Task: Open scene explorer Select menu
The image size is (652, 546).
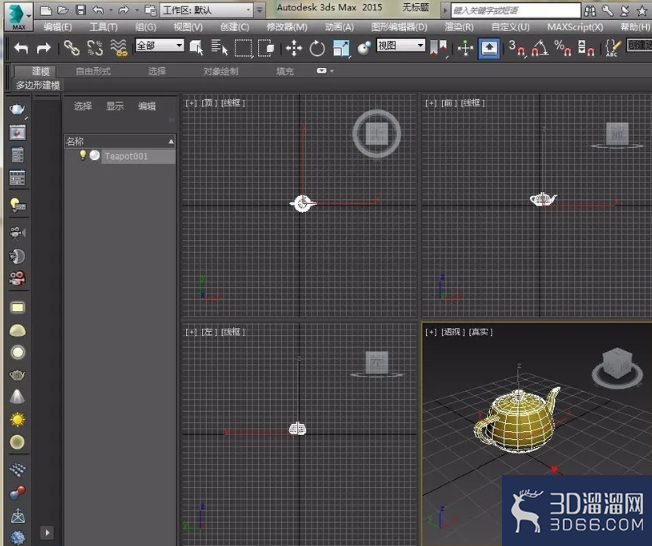Action: click(83, 106)
